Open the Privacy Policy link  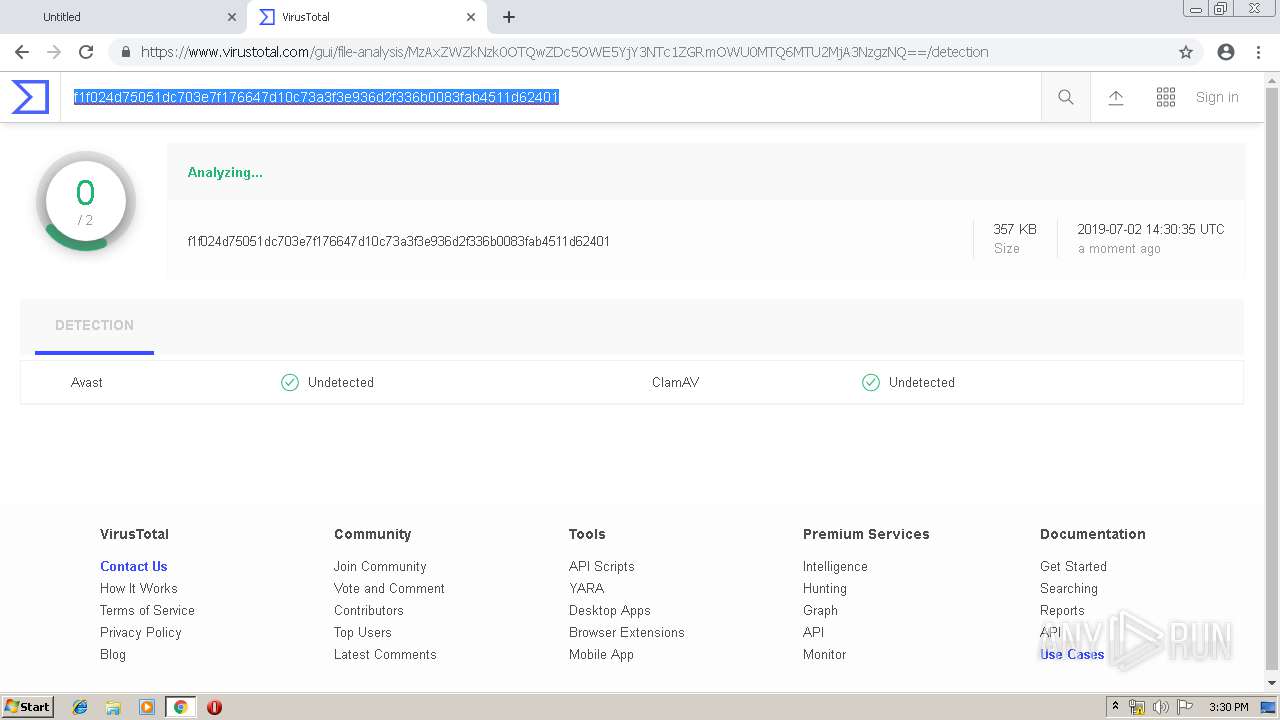(141, 632)
